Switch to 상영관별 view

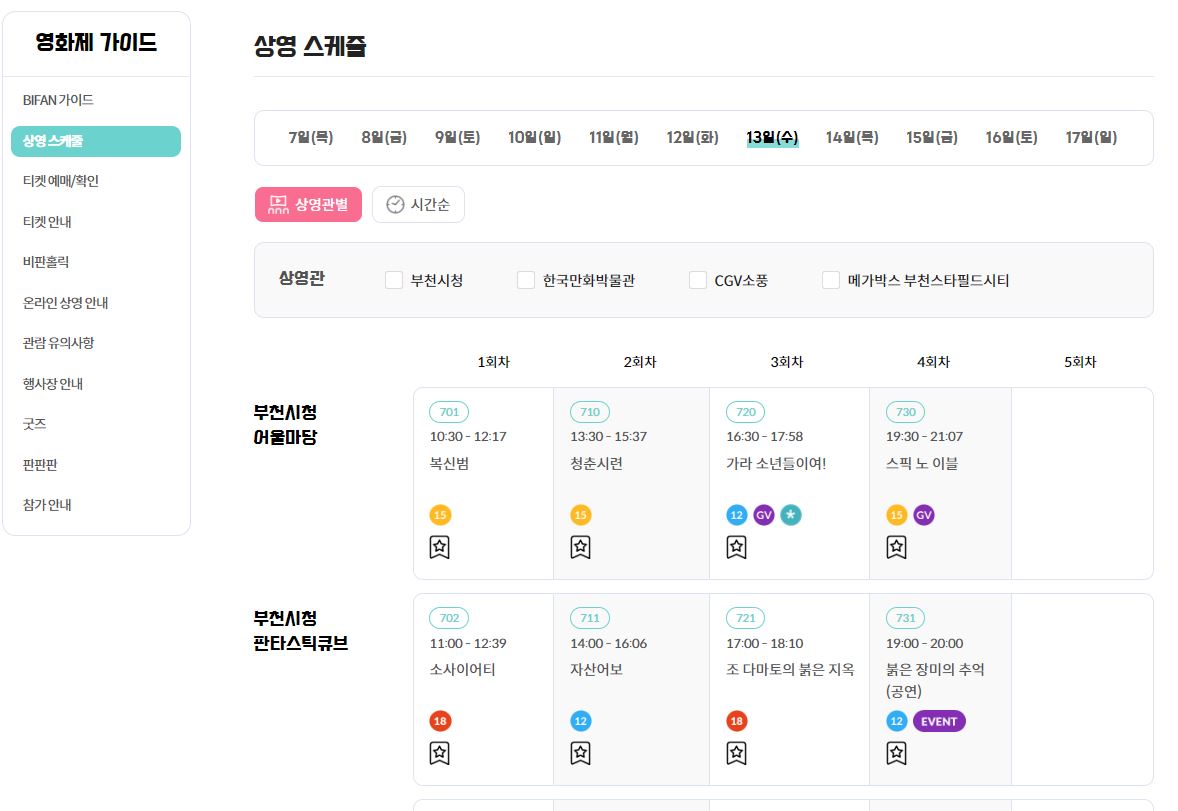pyautogui.click(x=308, y=204)
